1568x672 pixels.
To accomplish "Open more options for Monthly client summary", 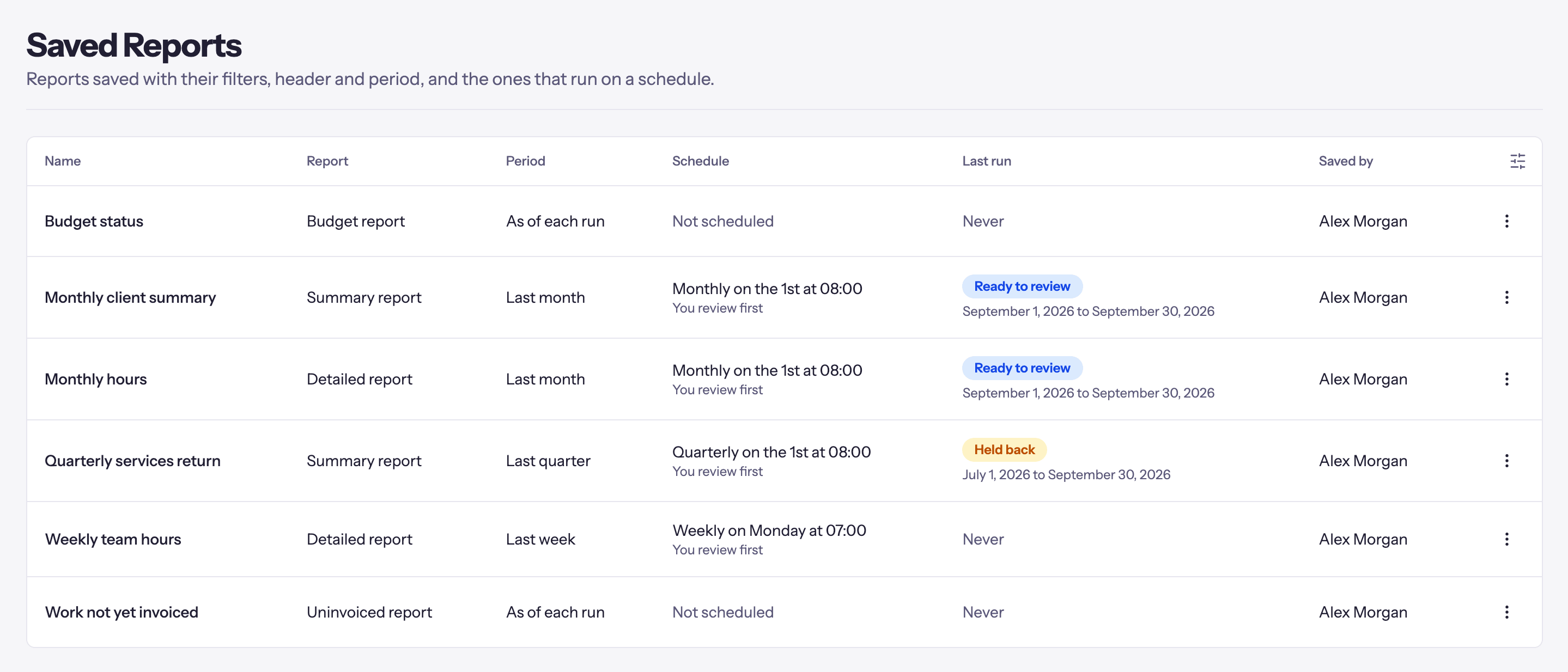I will click(1506, 297).
